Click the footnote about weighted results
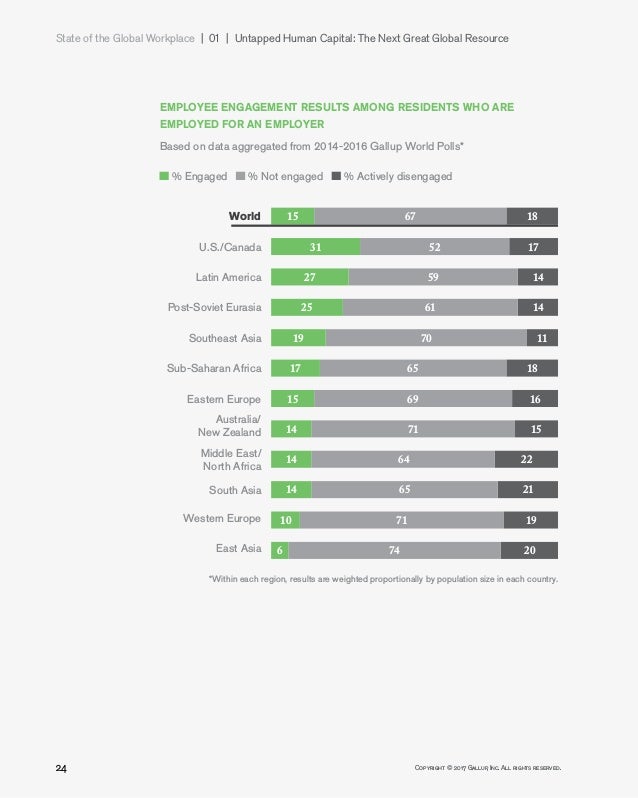Viewport: 638px width, 798px height. click(384, 579)
